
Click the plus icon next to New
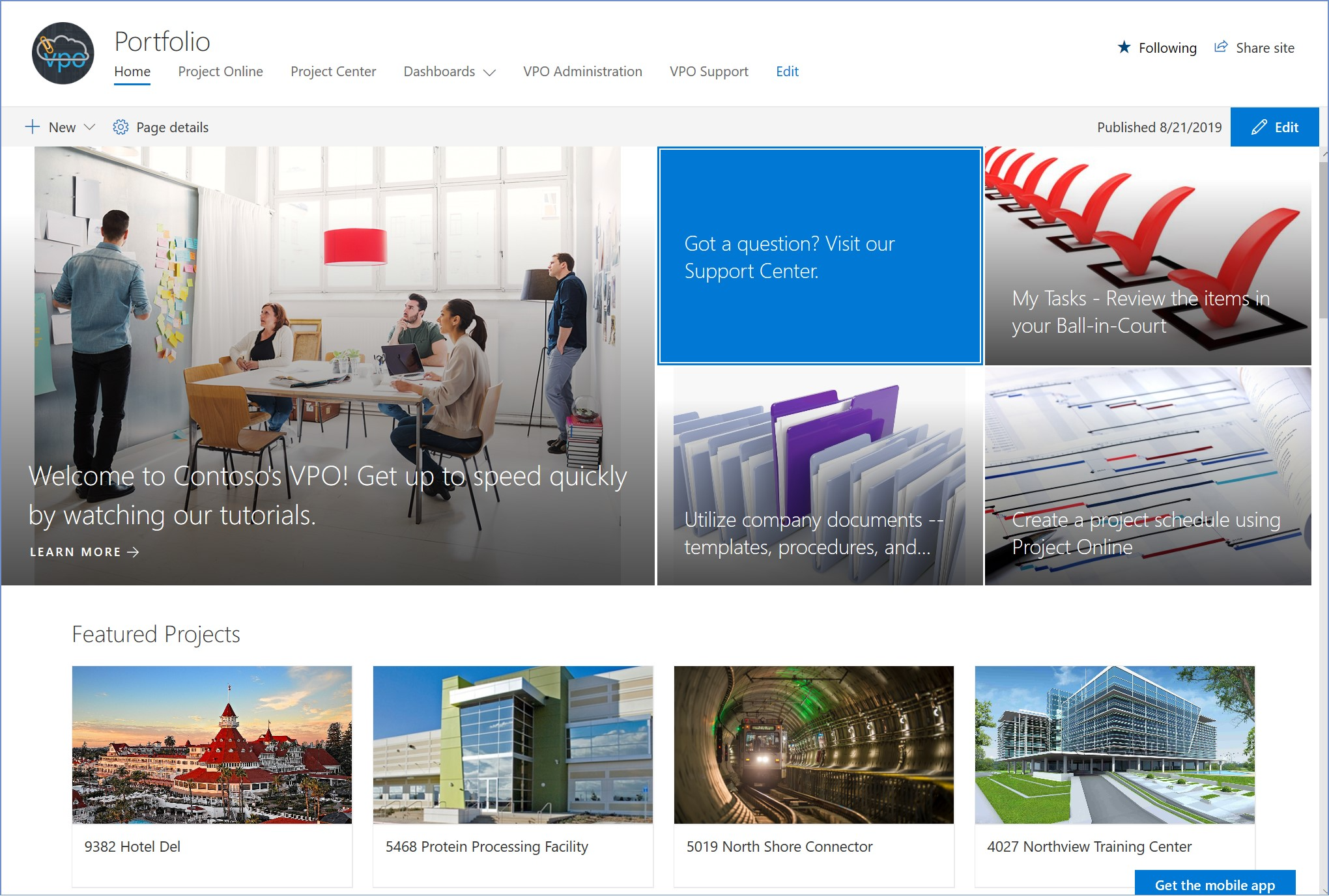point(33,127)
